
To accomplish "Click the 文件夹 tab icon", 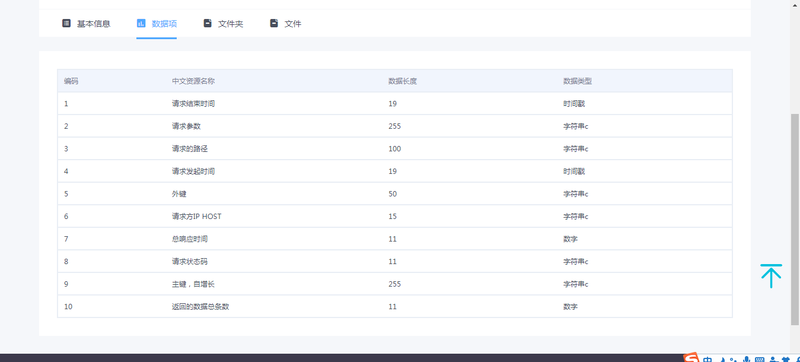I will (207, 23).
